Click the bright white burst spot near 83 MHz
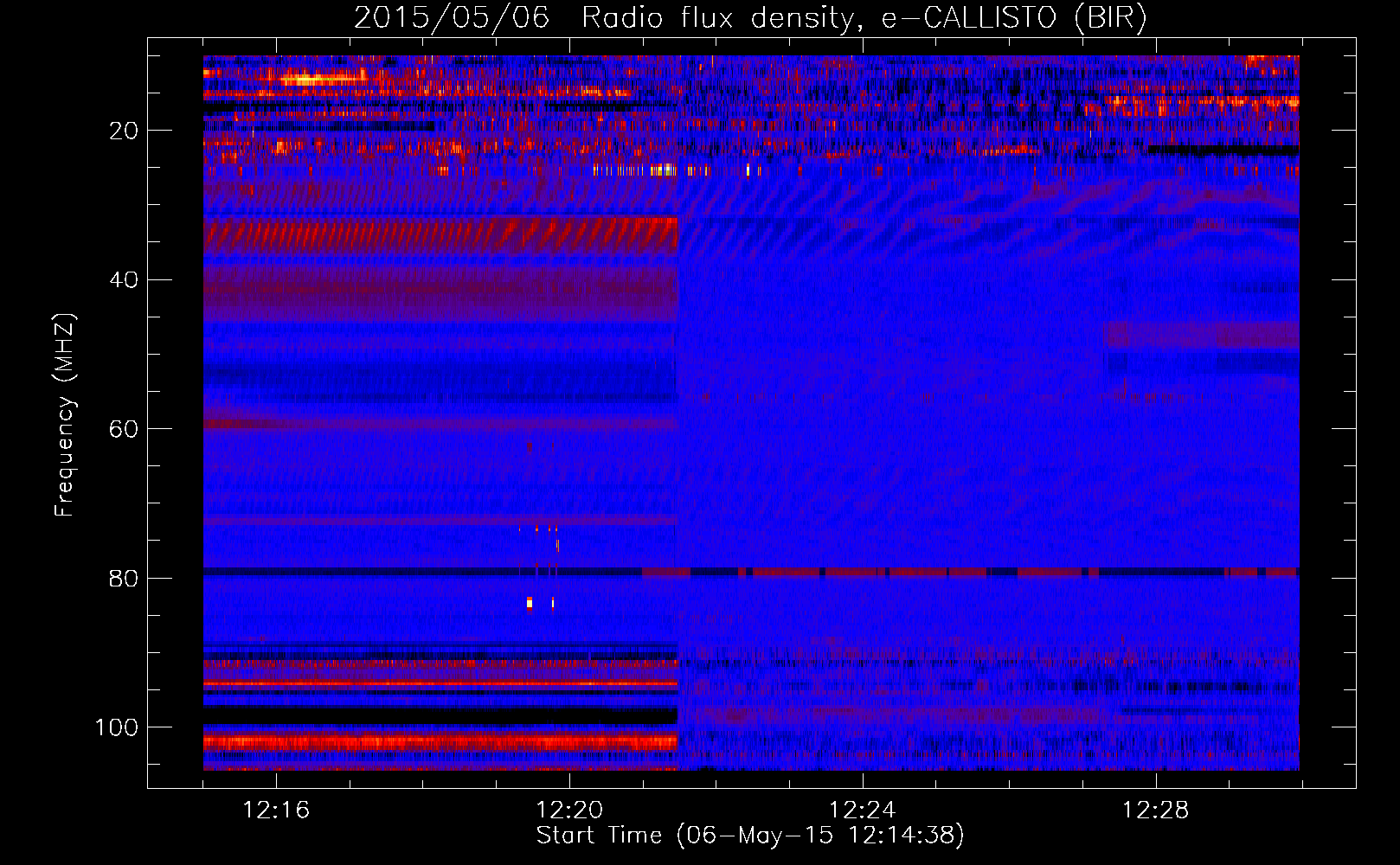This screenshot has height=865, width=1400. tap(530, 603)
